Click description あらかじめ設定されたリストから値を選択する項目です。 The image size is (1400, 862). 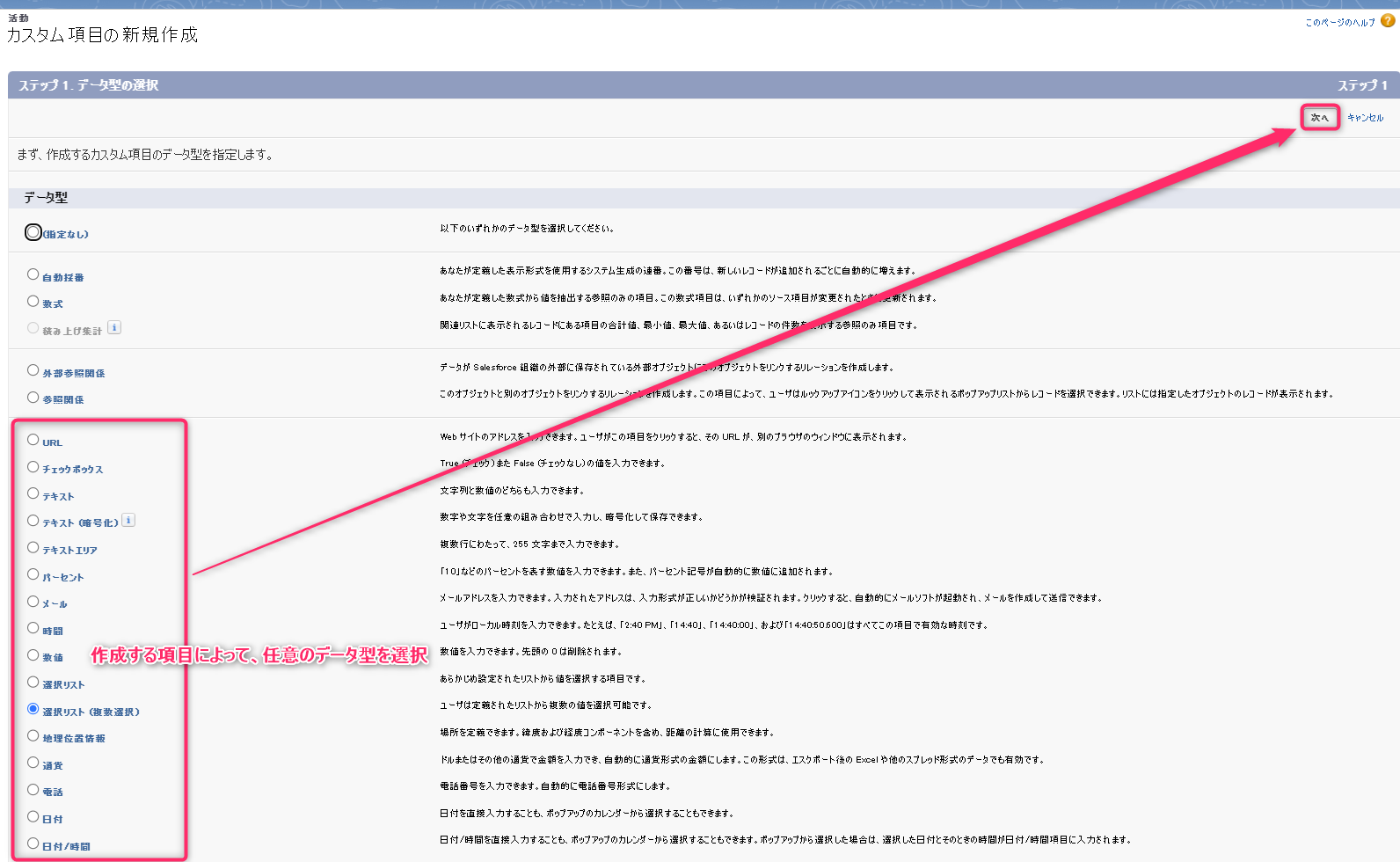tap(543, 679)
